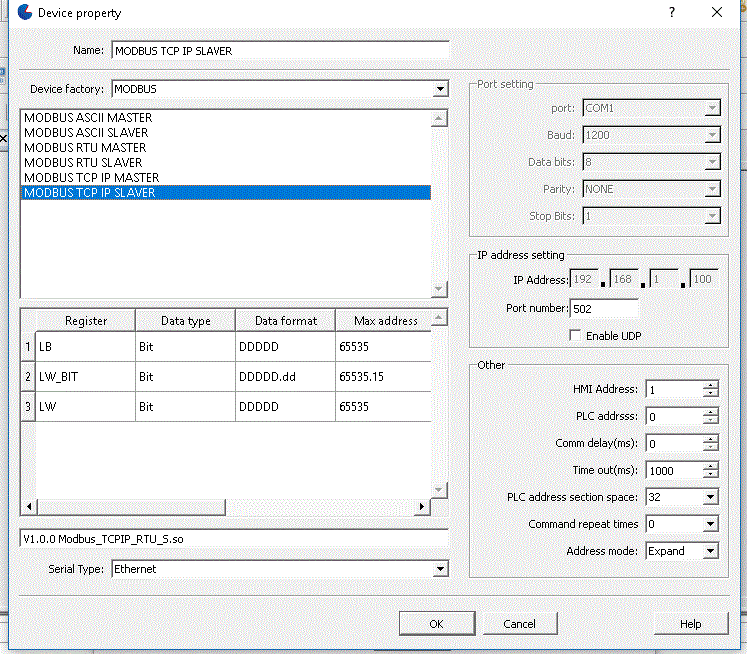The width and height of the screenshot is (747, 654).
Task: Click register table horizontal scroll left arrow
Action: (29, 506)
